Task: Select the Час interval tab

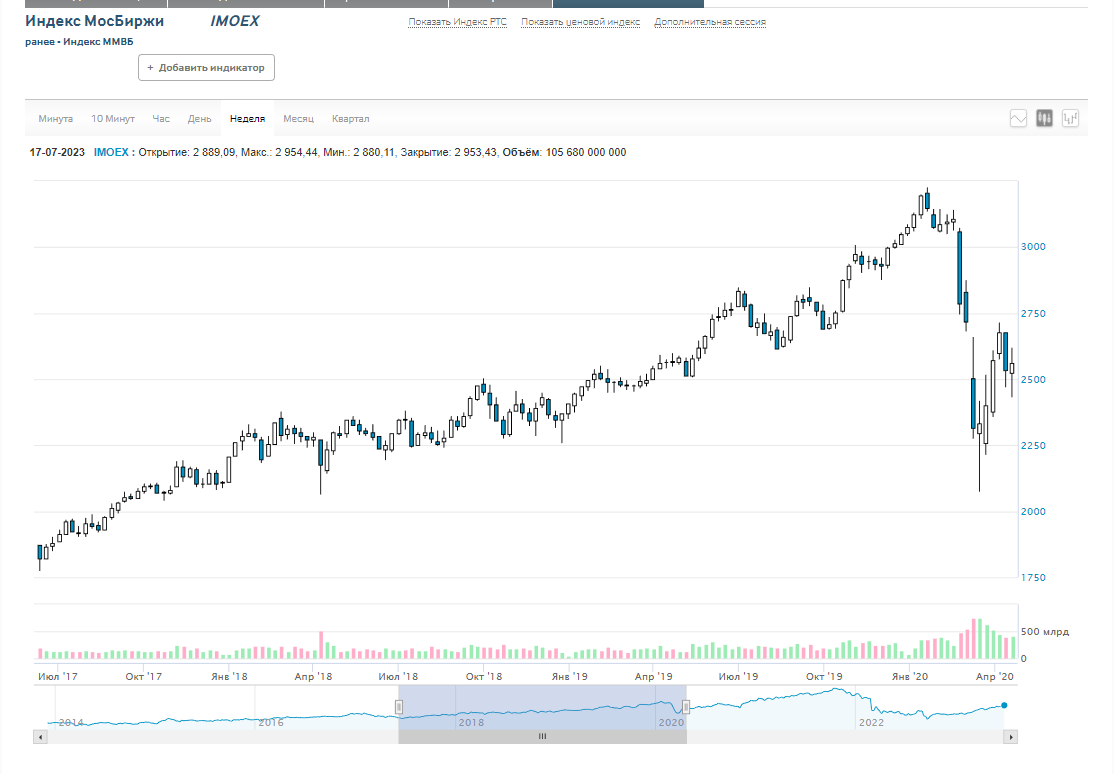Action: [161, 119]
